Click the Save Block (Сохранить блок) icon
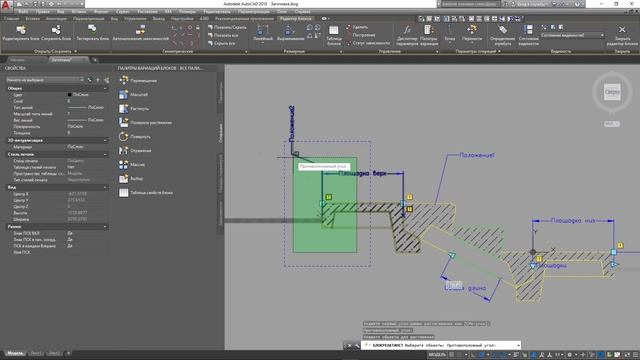The width and height of the screenshot is (640, 360). click(x=56, y=30)
